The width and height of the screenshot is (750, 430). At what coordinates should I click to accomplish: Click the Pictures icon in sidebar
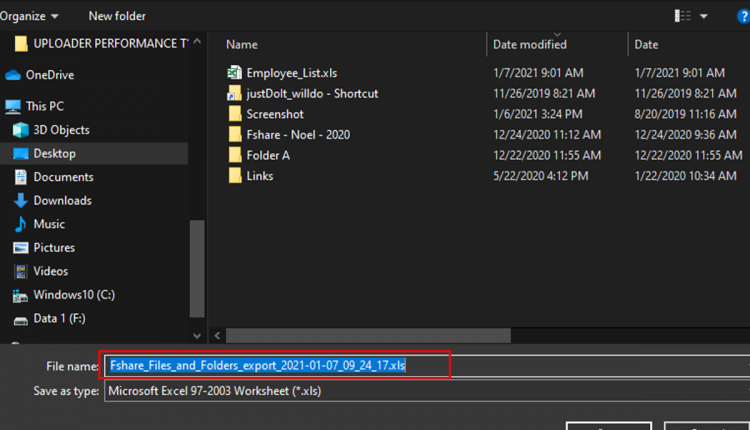pyautogui.click(x=21, y=248)
